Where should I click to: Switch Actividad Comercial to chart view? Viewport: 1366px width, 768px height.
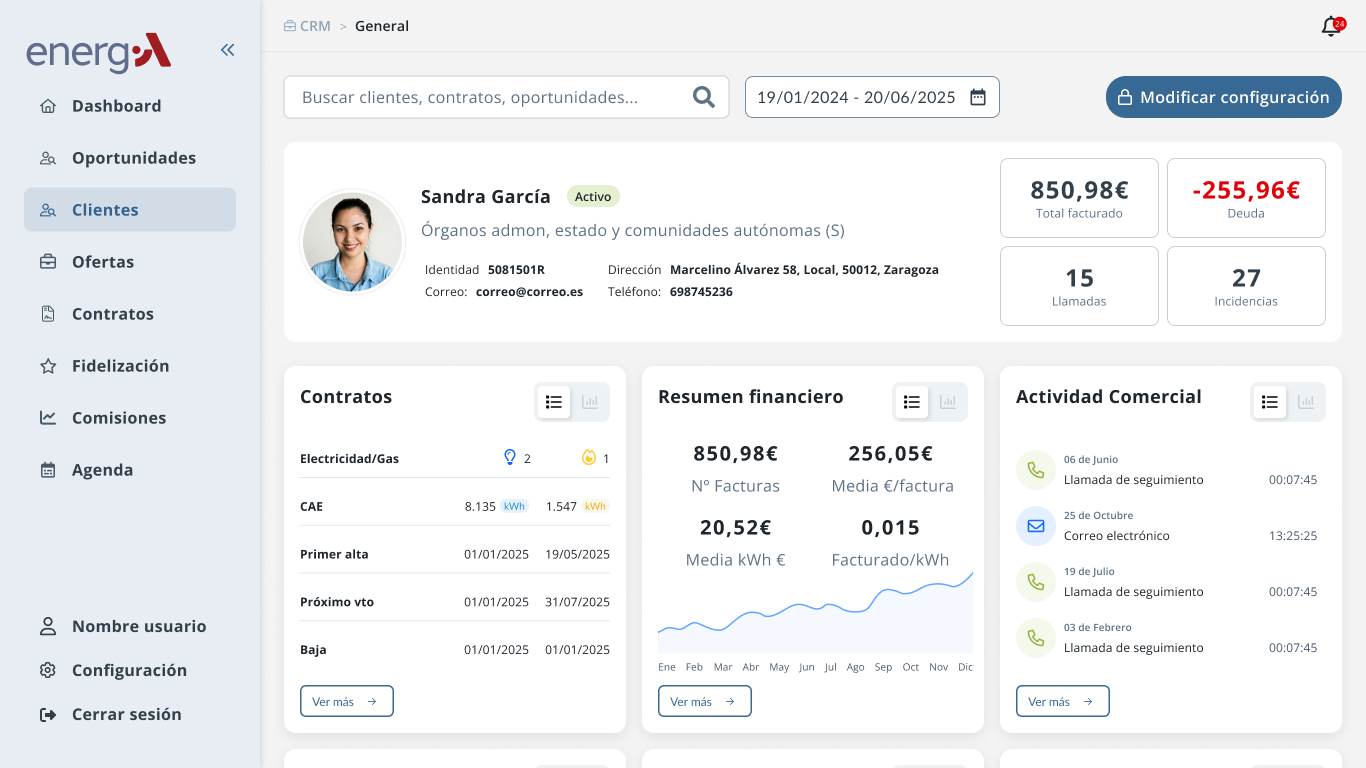coord(1306,402)
